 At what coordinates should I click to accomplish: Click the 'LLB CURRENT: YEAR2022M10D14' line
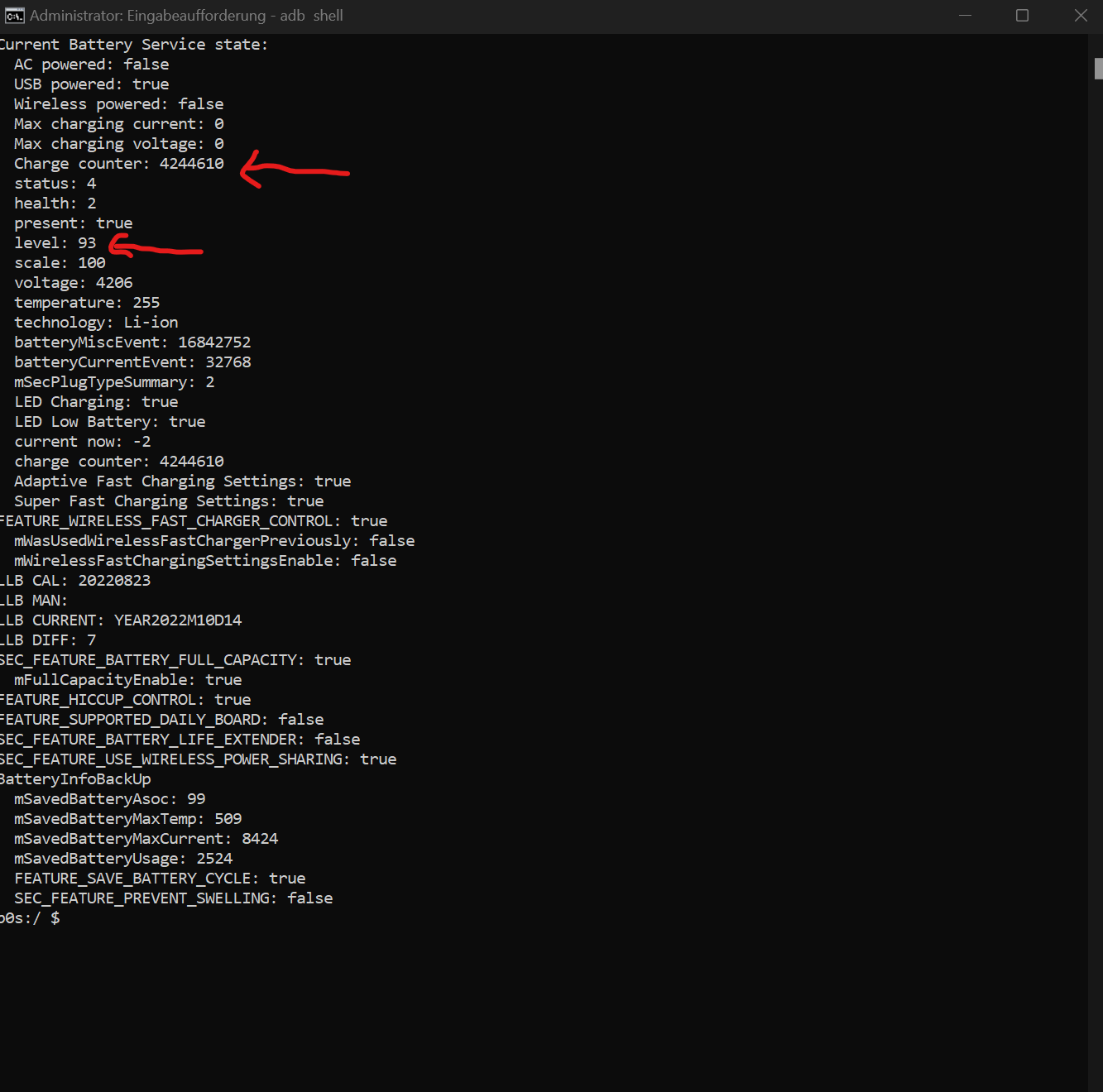[x=121, y=620]
